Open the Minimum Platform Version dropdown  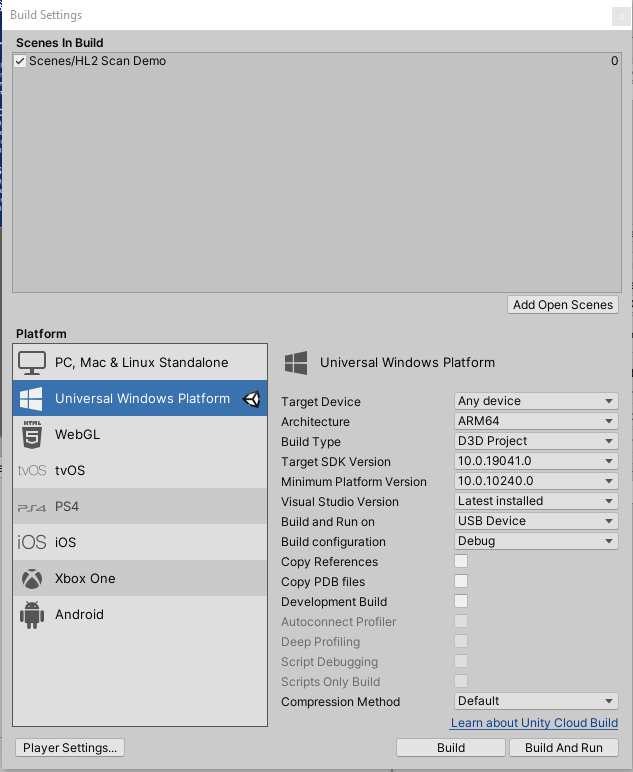tap(536, 481)
